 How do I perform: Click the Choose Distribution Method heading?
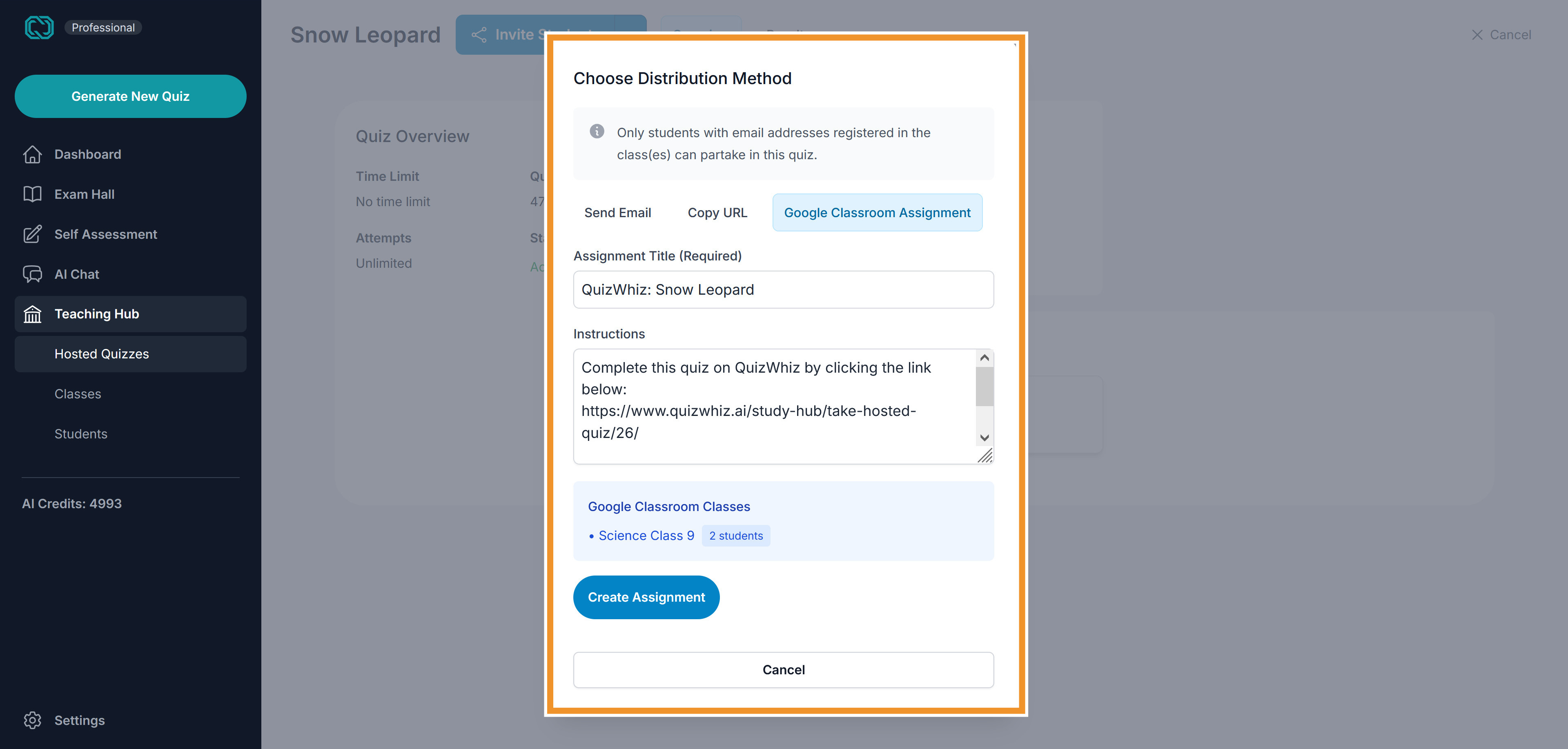coord(682,78)
